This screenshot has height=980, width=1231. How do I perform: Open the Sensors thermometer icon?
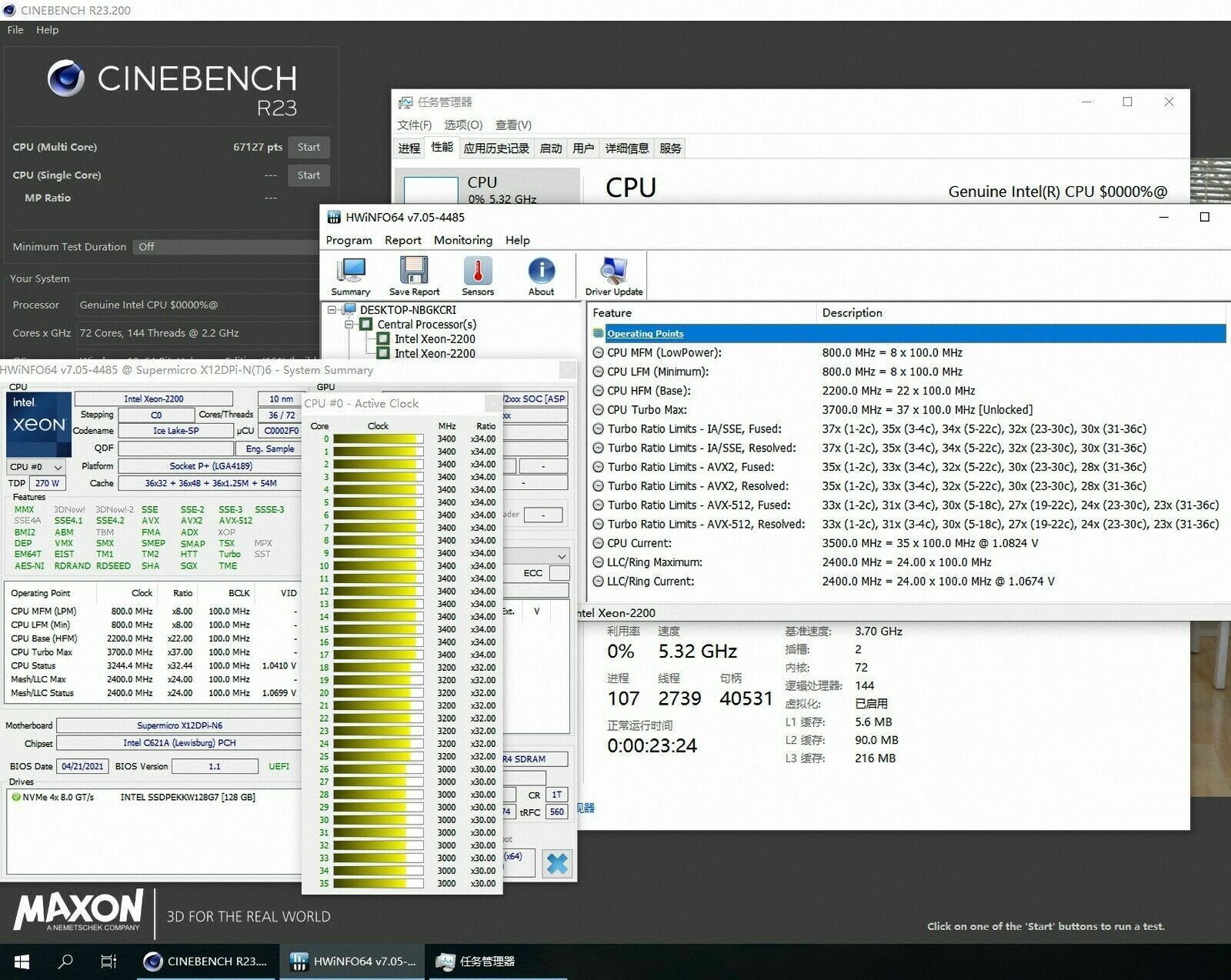click(x=478, y=275)
